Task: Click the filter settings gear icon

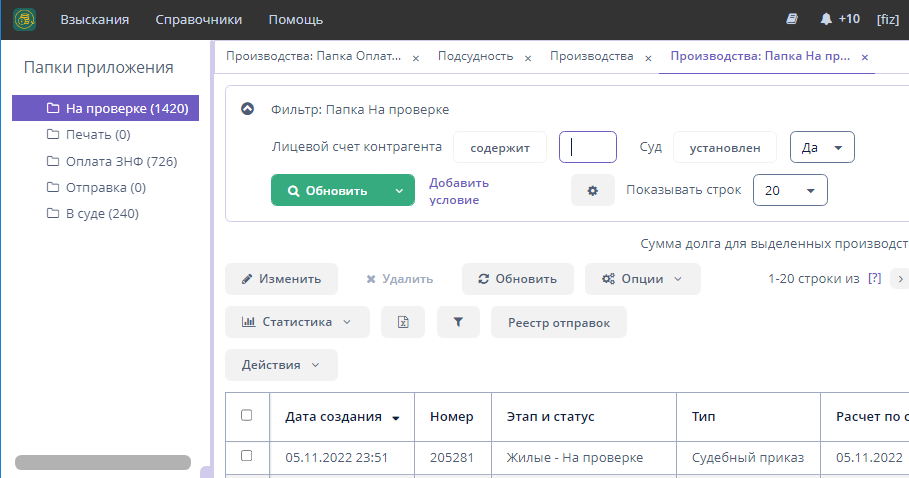Action: click(592, 190)
